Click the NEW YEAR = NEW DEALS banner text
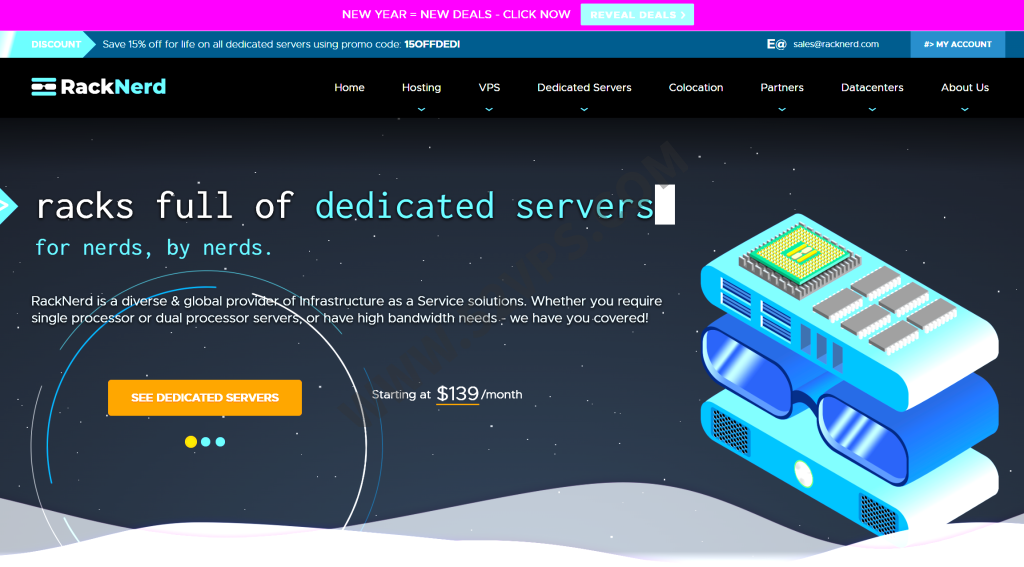This screenshot has width=1024, height=567. 456,14
